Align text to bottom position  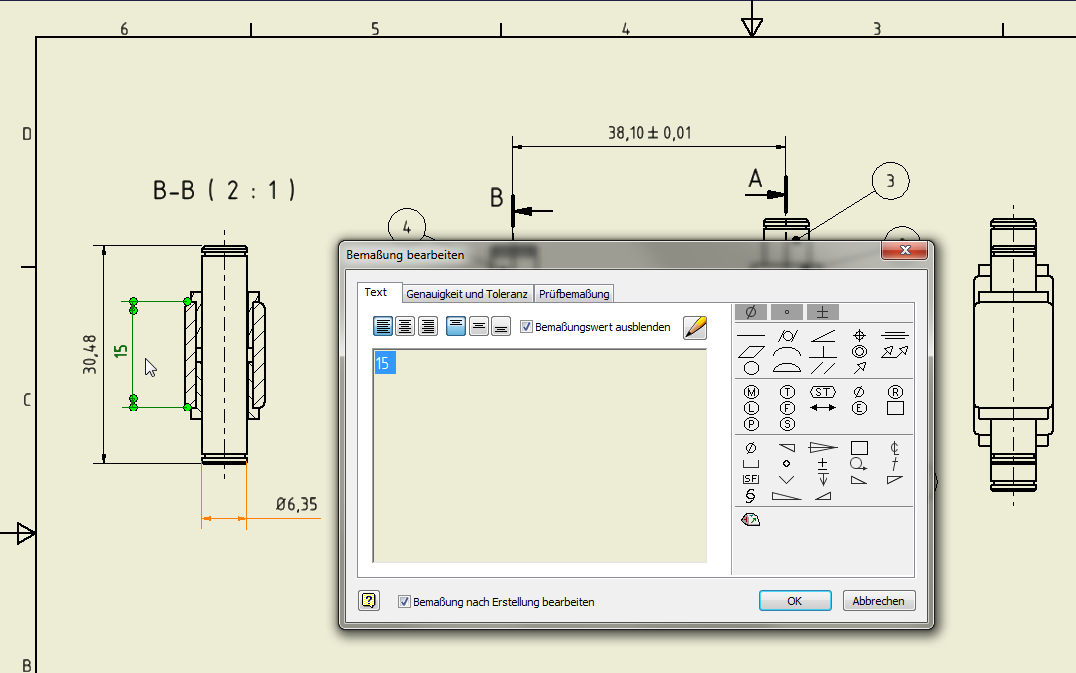click(x=501, y=327)
